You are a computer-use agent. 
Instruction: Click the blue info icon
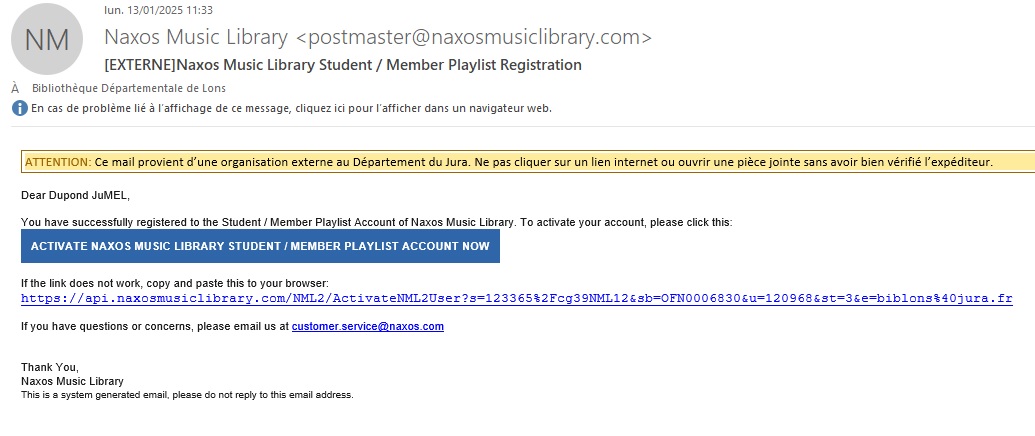click(x=20, y=108)
